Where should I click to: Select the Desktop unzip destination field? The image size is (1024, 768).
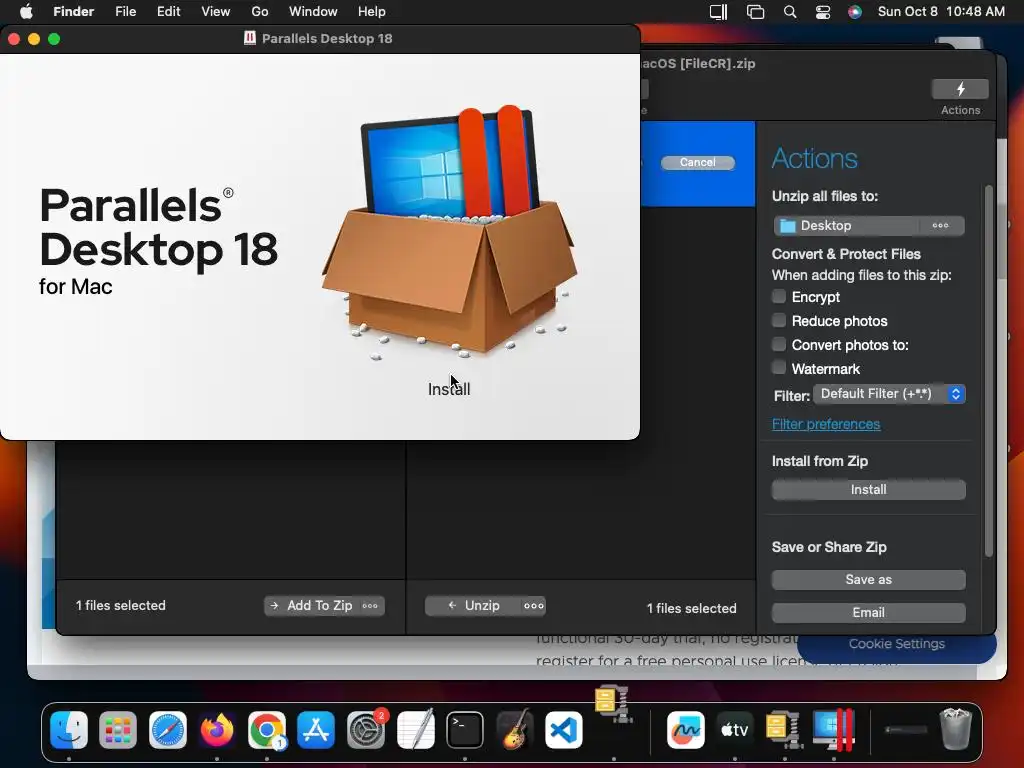pyautogui.click(x=869, y=225)
